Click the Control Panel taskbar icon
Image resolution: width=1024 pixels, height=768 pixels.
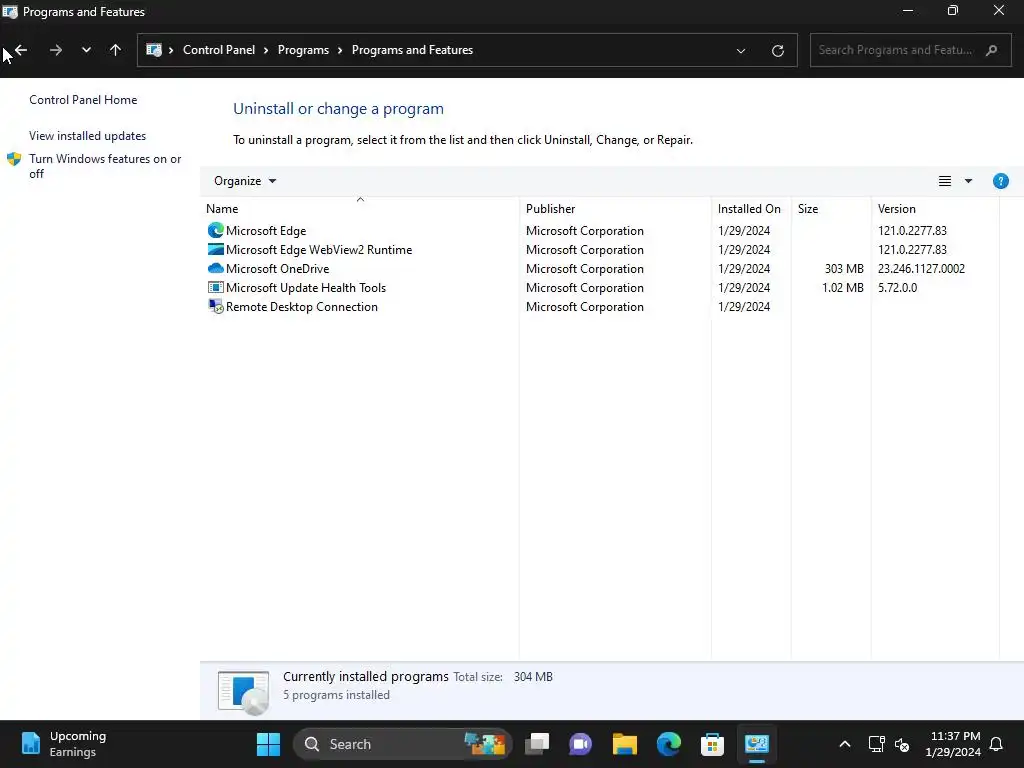[x=756, y=744]
